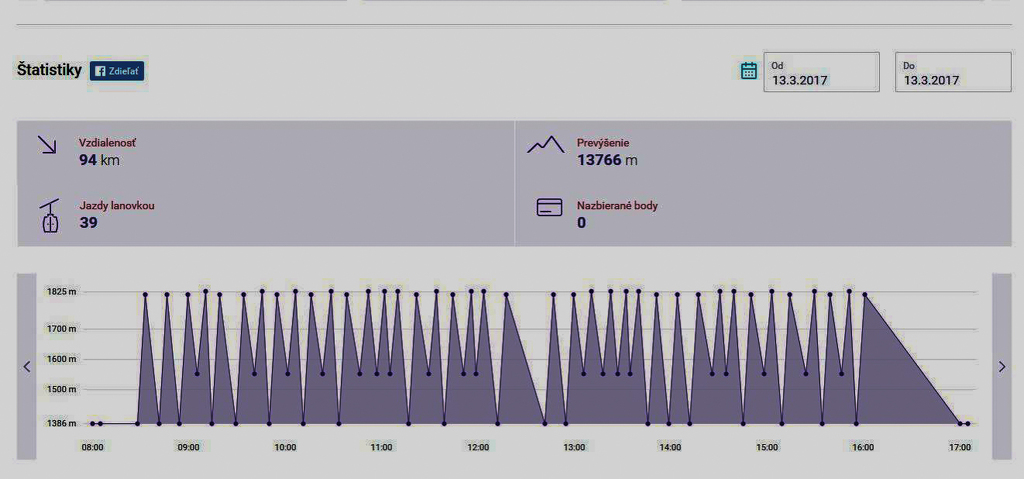
Task: Click the '16:00' time axis label
Action: (863, 448)
